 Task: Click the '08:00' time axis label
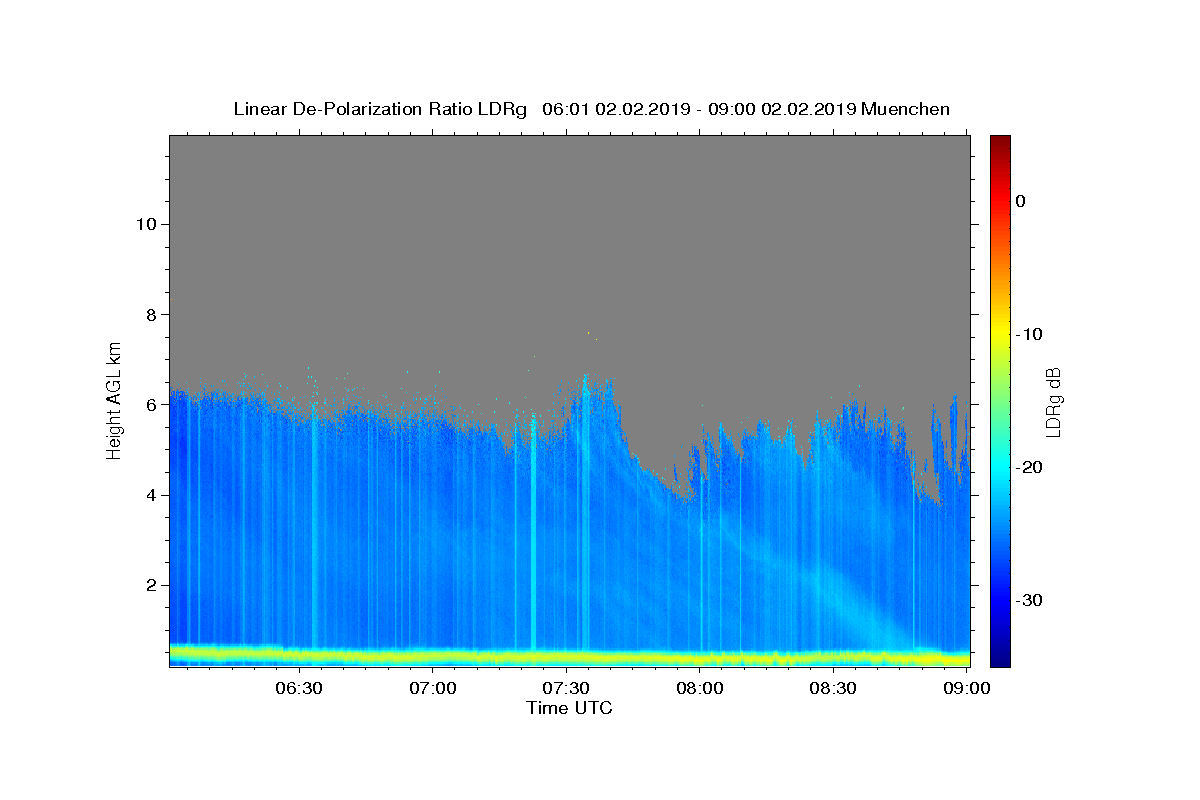click(x=700, y=688)
